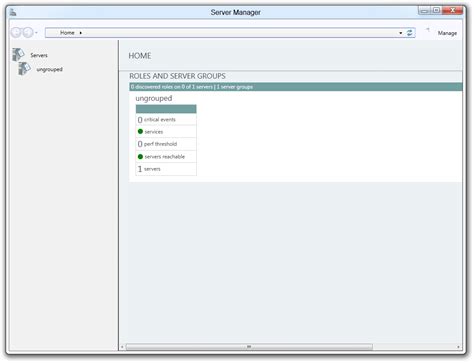Click the teal header of ungrouped tile

(x=166, y=109)
